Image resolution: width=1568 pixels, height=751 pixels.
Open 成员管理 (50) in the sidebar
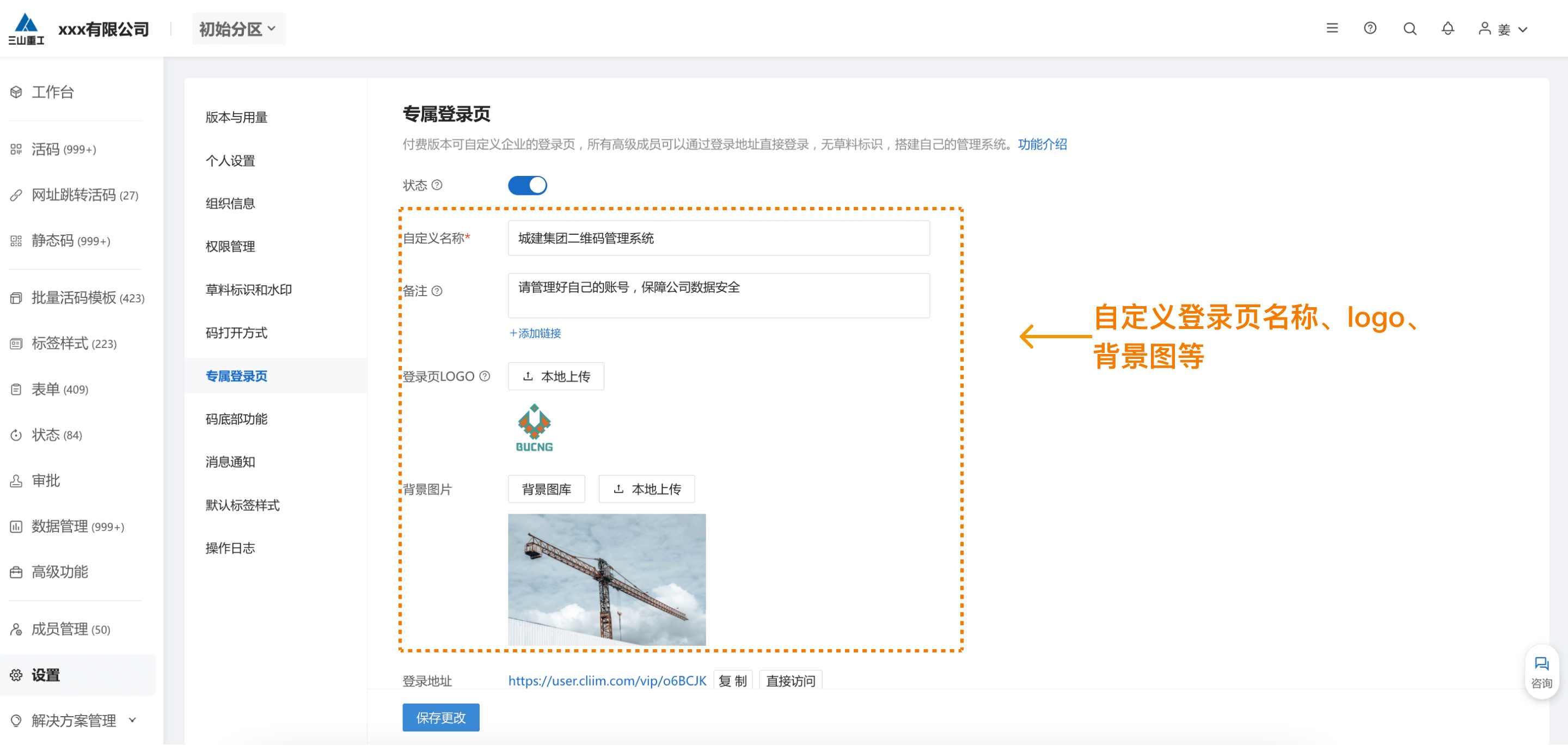click(x=71, y=629)
